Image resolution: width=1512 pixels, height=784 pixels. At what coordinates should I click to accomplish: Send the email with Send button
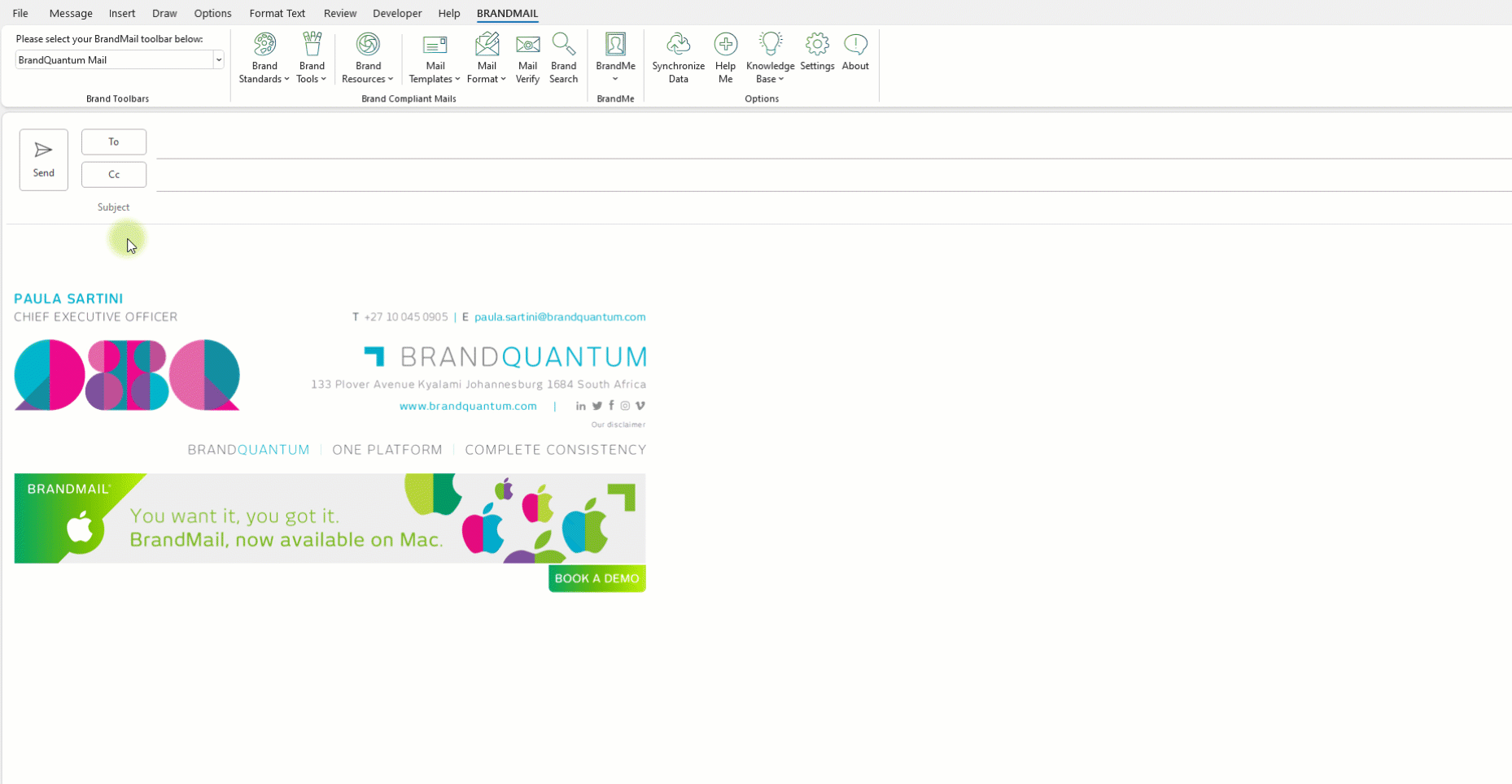pos(44,159)
